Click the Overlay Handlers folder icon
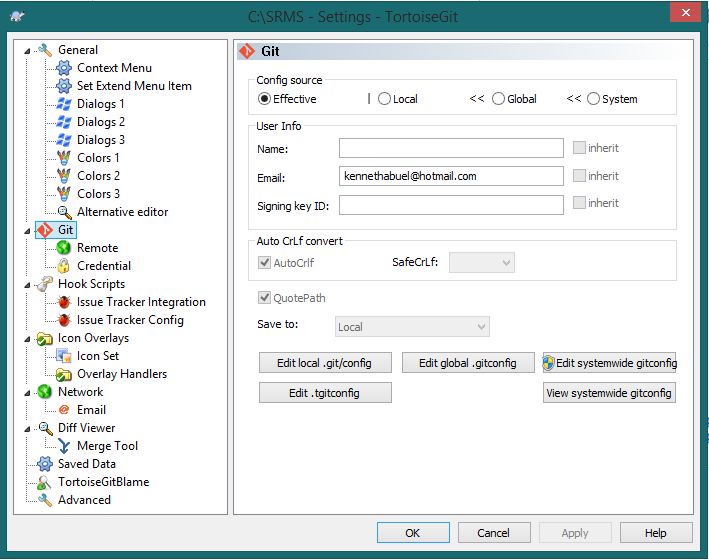 pyautogui.click(x=64, y=374)
